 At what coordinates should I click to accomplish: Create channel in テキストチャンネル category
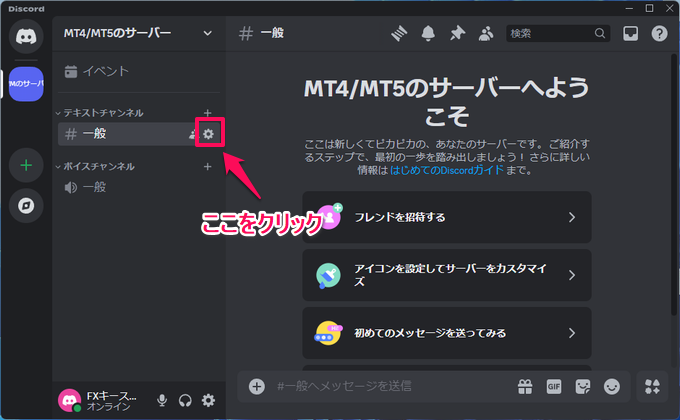click(208, 113)
